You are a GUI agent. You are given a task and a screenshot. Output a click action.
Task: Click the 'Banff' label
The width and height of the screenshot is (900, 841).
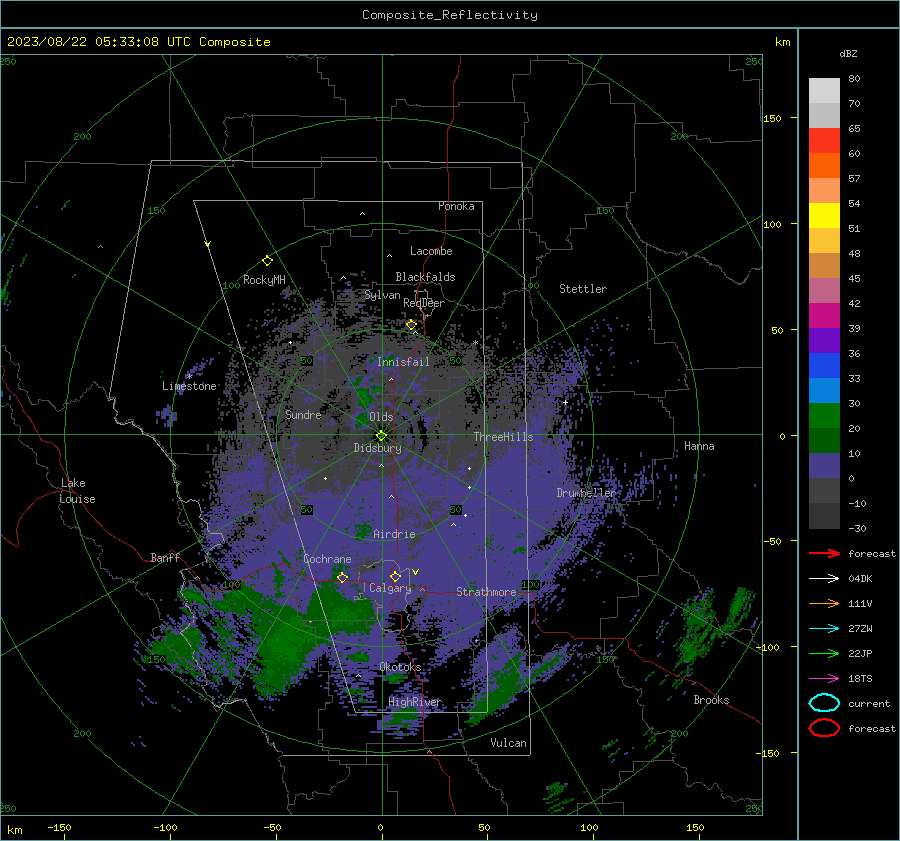pyautogui.click(x=165, y=557)
